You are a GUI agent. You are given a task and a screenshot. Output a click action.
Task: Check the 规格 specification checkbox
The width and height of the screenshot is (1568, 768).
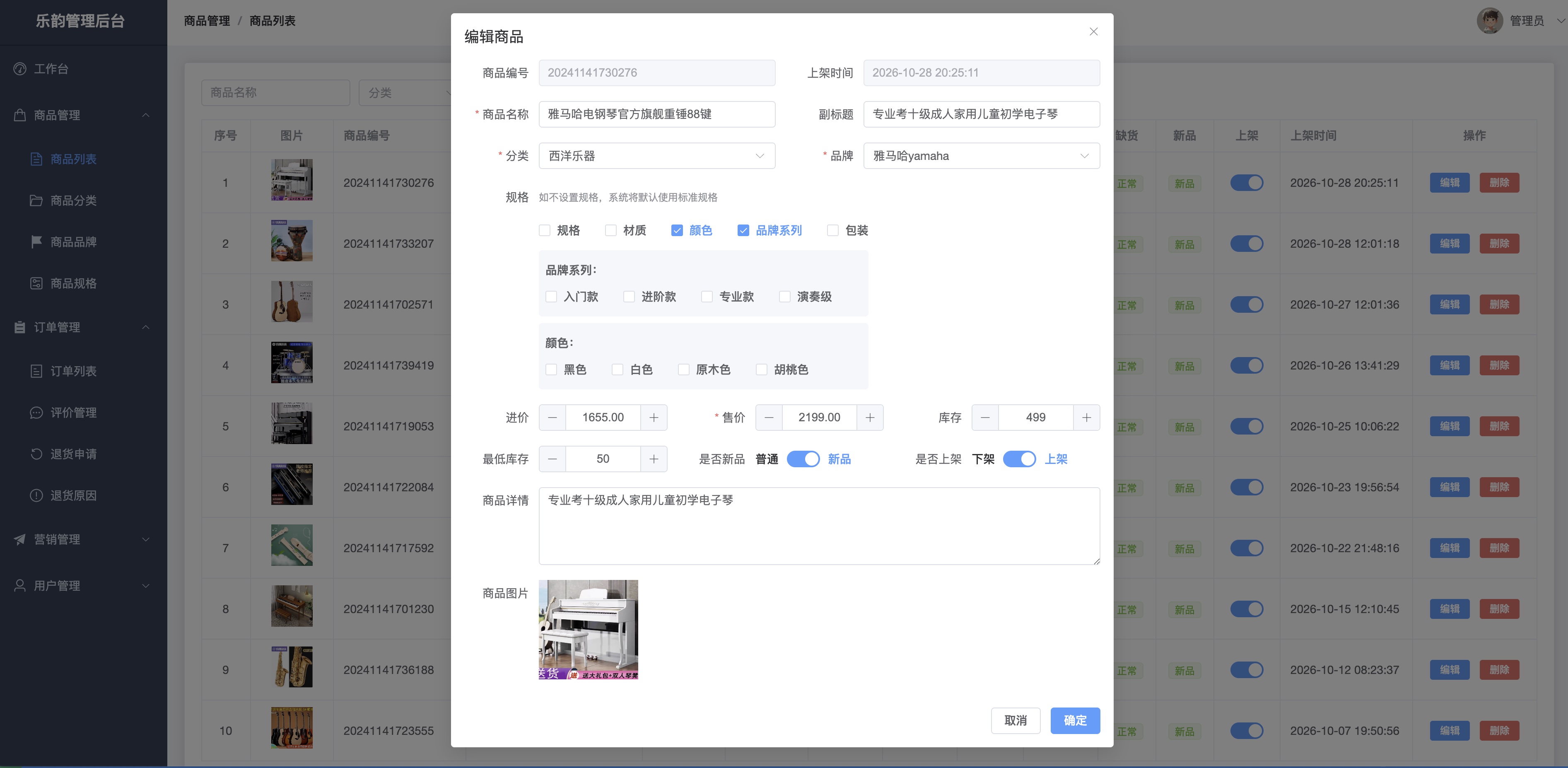(545, 230)
